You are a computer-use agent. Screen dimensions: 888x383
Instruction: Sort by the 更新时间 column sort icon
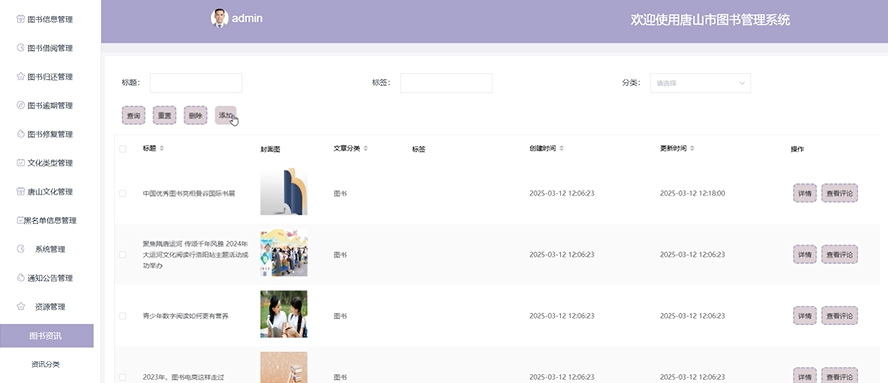692,148
